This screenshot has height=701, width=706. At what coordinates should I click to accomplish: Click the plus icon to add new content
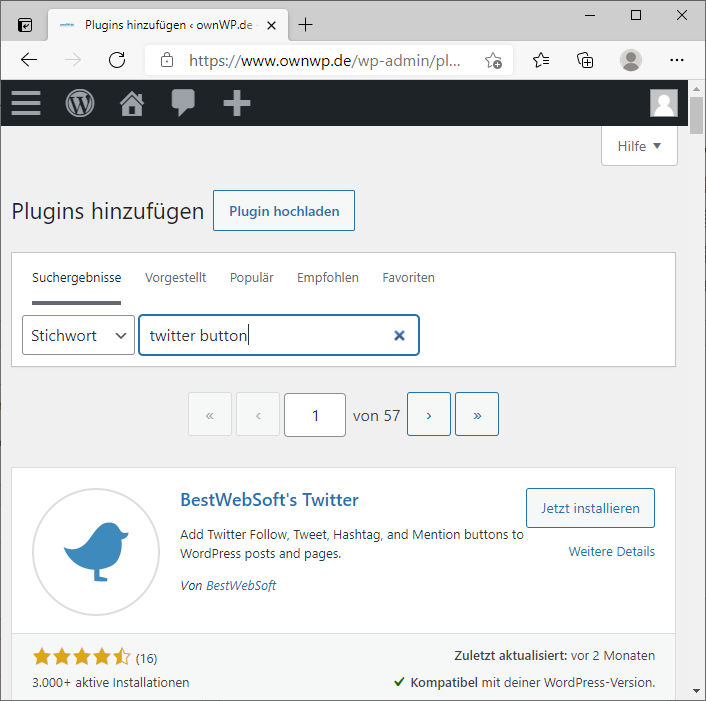point(237,103)
